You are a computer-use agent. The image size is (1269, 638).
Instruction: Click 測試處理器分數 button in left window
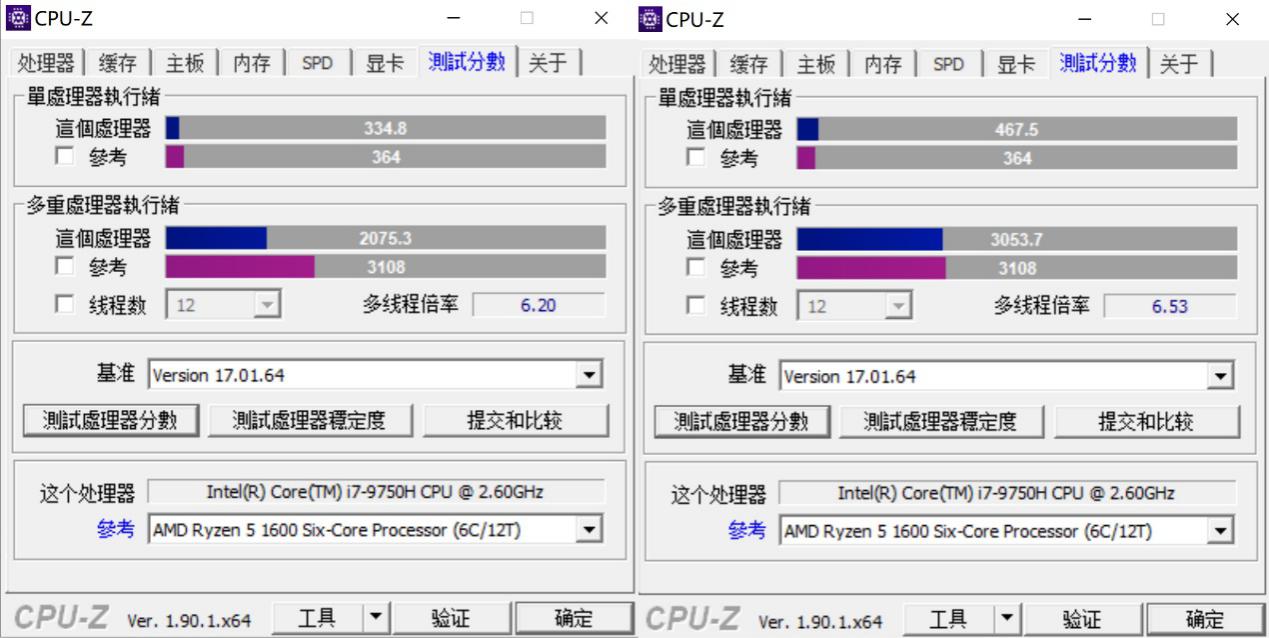110,420
